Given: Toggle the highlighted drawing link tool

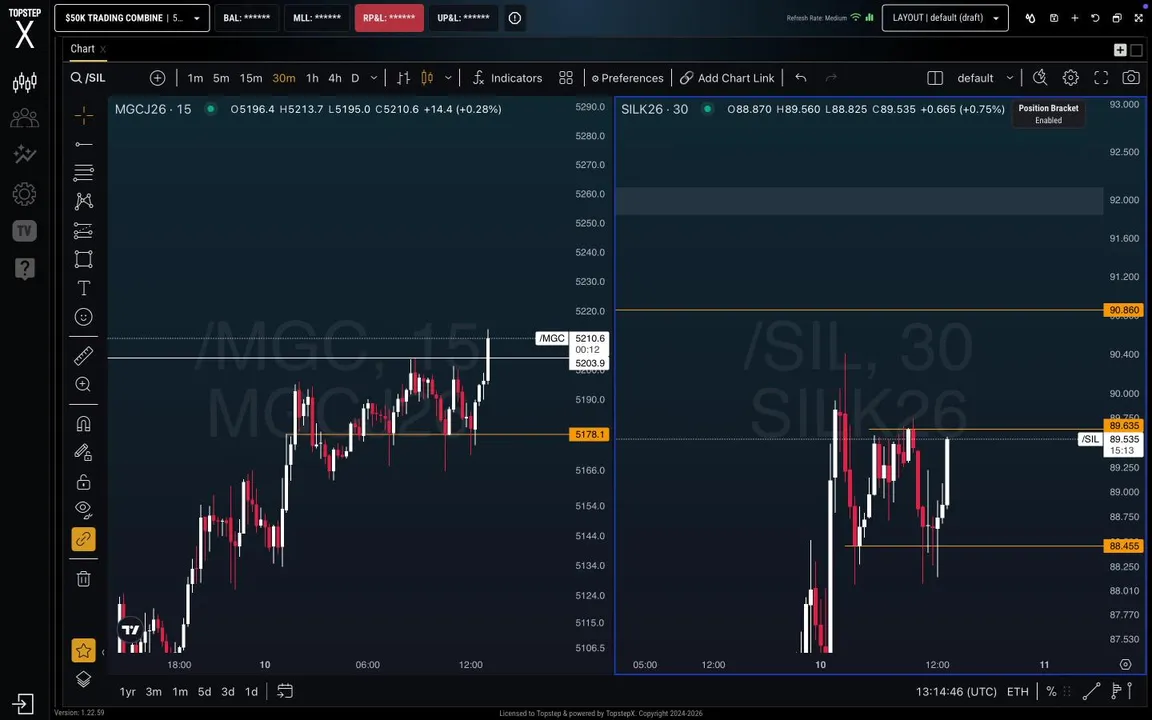Looking at the screenshot, I should click(x=84, y=539).
